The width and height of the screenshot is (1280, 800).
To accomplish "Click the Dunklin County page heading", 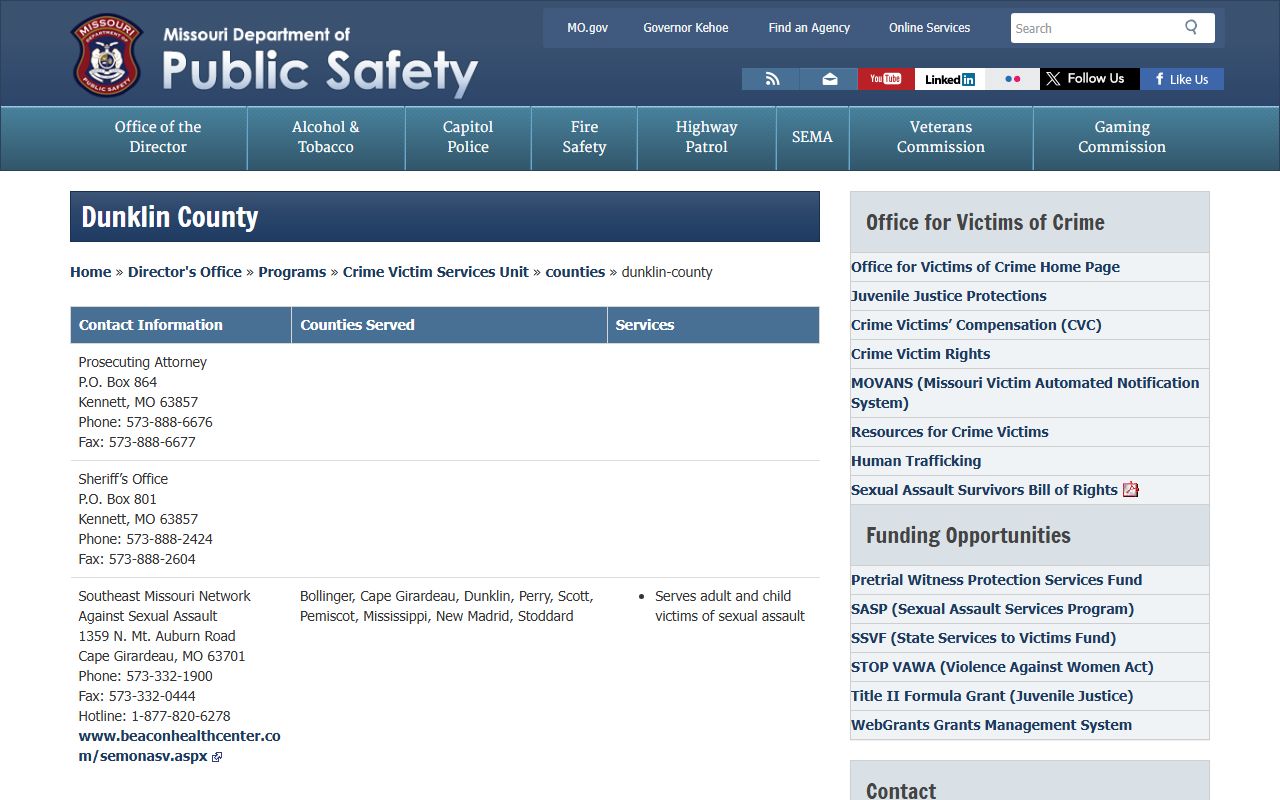I will pyautogui.click(x=170, y=217).
